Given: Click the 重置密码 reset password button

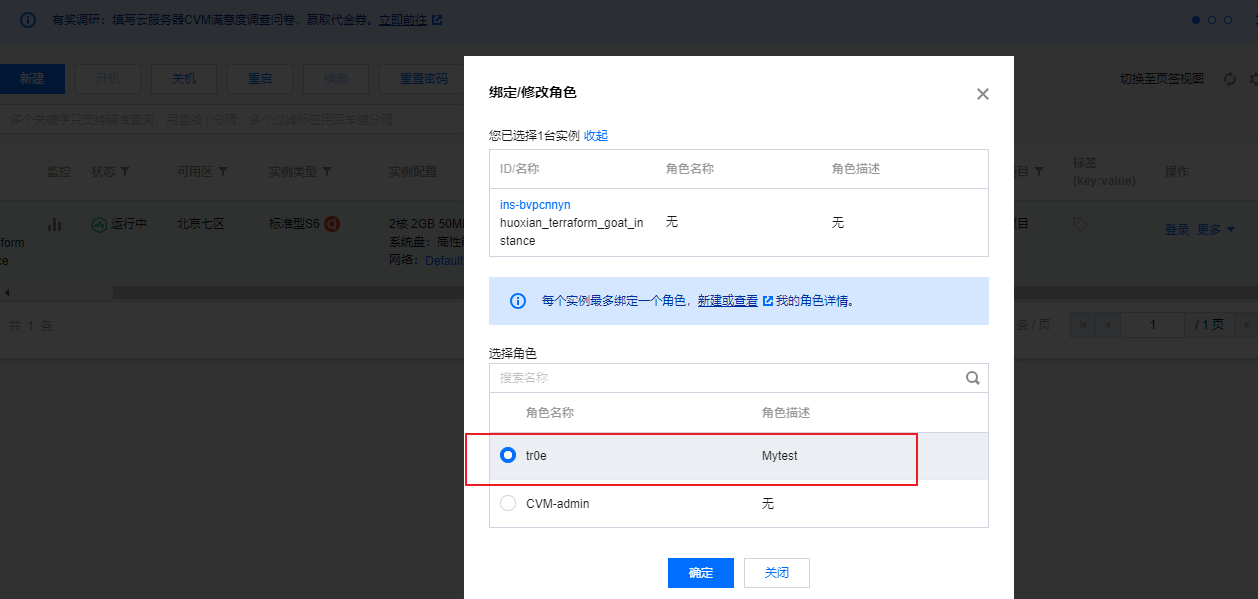Looking at the screenshot, I should (424, 79).
